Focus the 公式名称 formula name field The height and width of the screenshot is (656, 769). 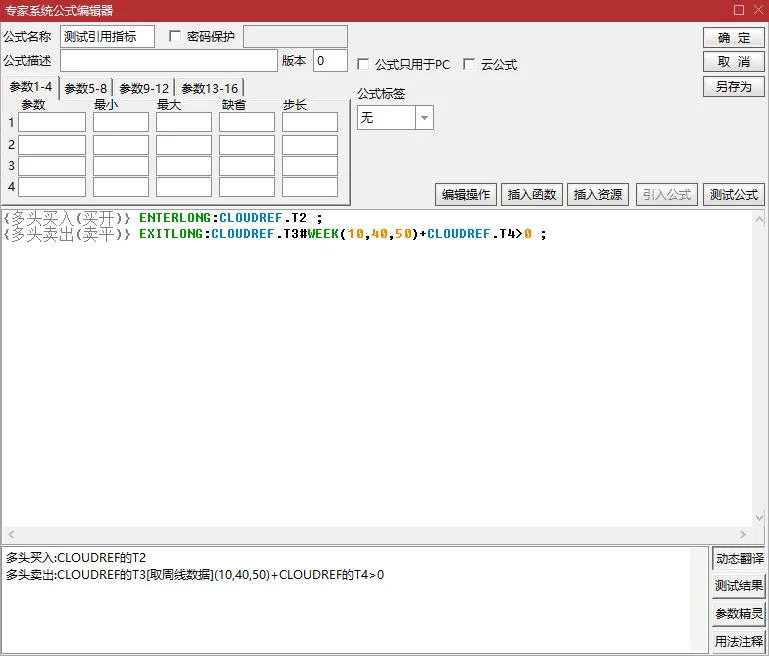pos(107,37)
